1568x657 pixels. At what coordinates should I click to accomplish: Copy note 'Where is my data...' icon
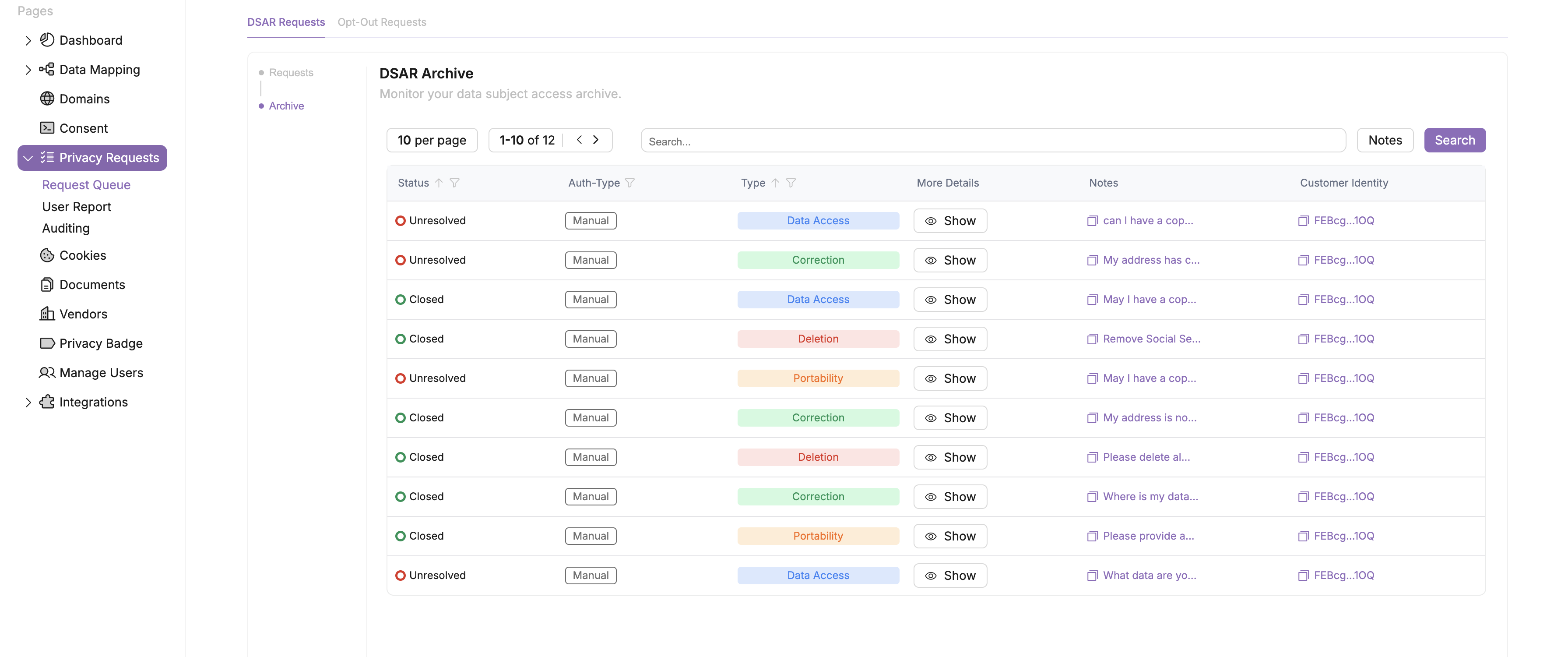point(1092,497)
